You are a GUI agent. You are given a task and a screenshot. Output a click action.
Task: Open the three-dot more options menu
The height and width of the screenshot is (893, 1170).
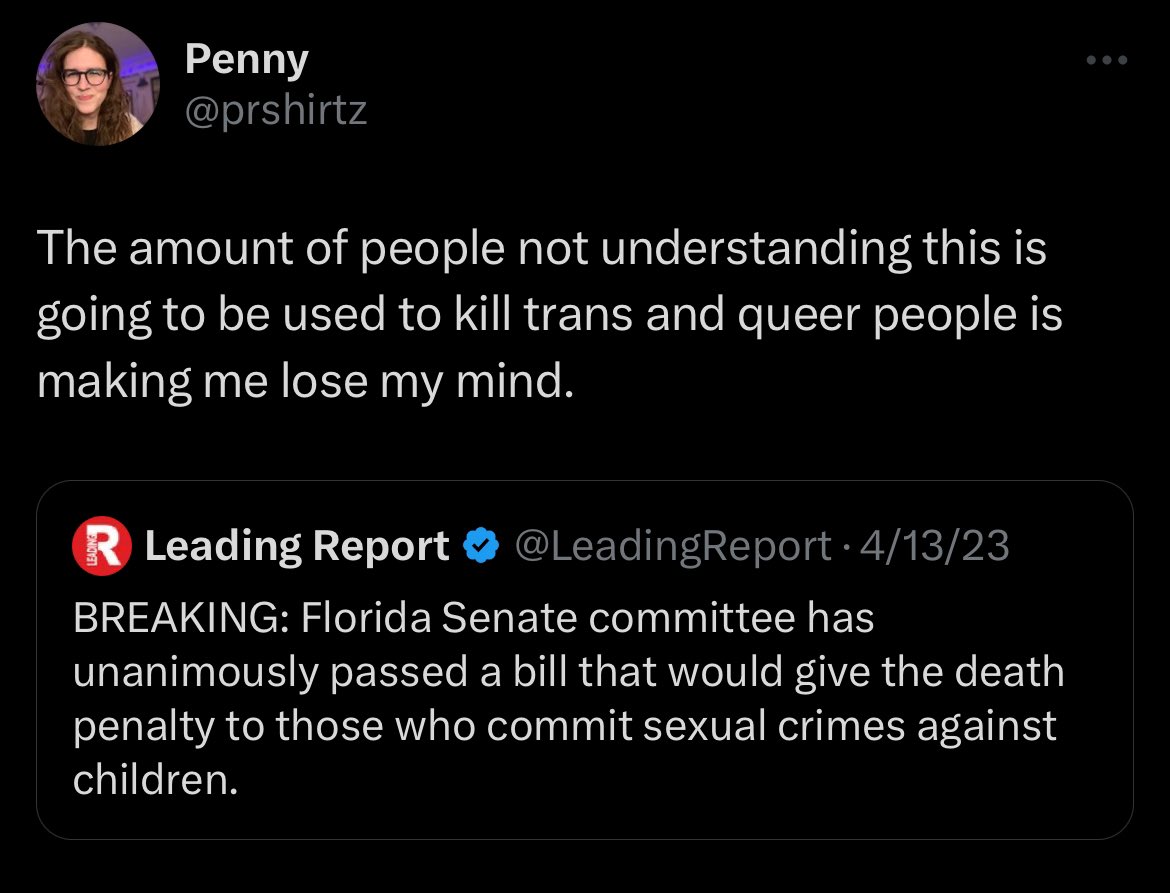click(x=1106, y=62)
